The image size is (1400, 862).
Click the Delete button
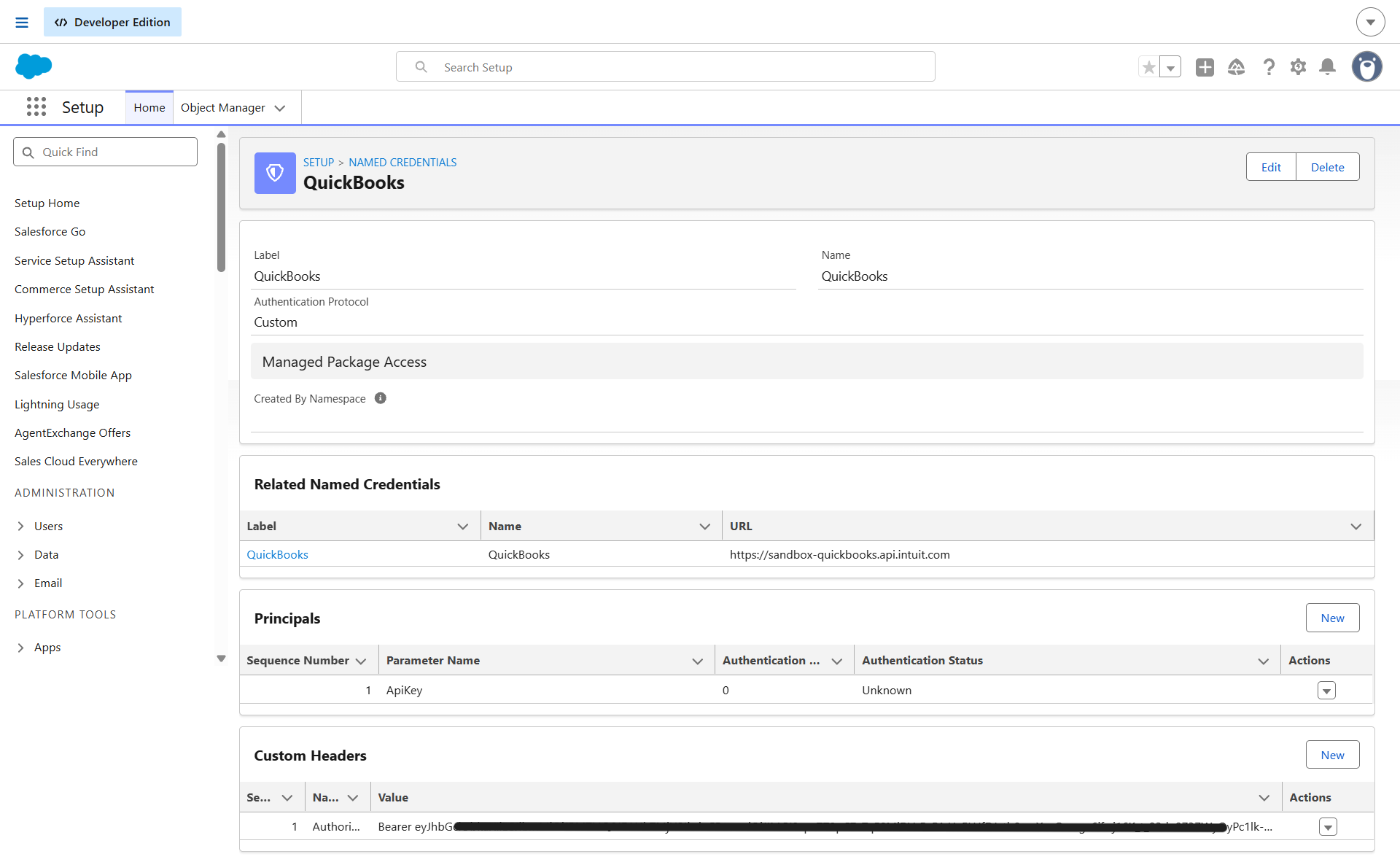coord(1327,167)
